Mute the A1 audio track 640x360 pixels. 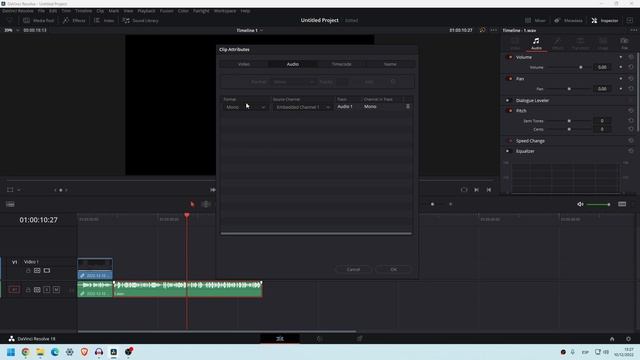coord(56,290)
